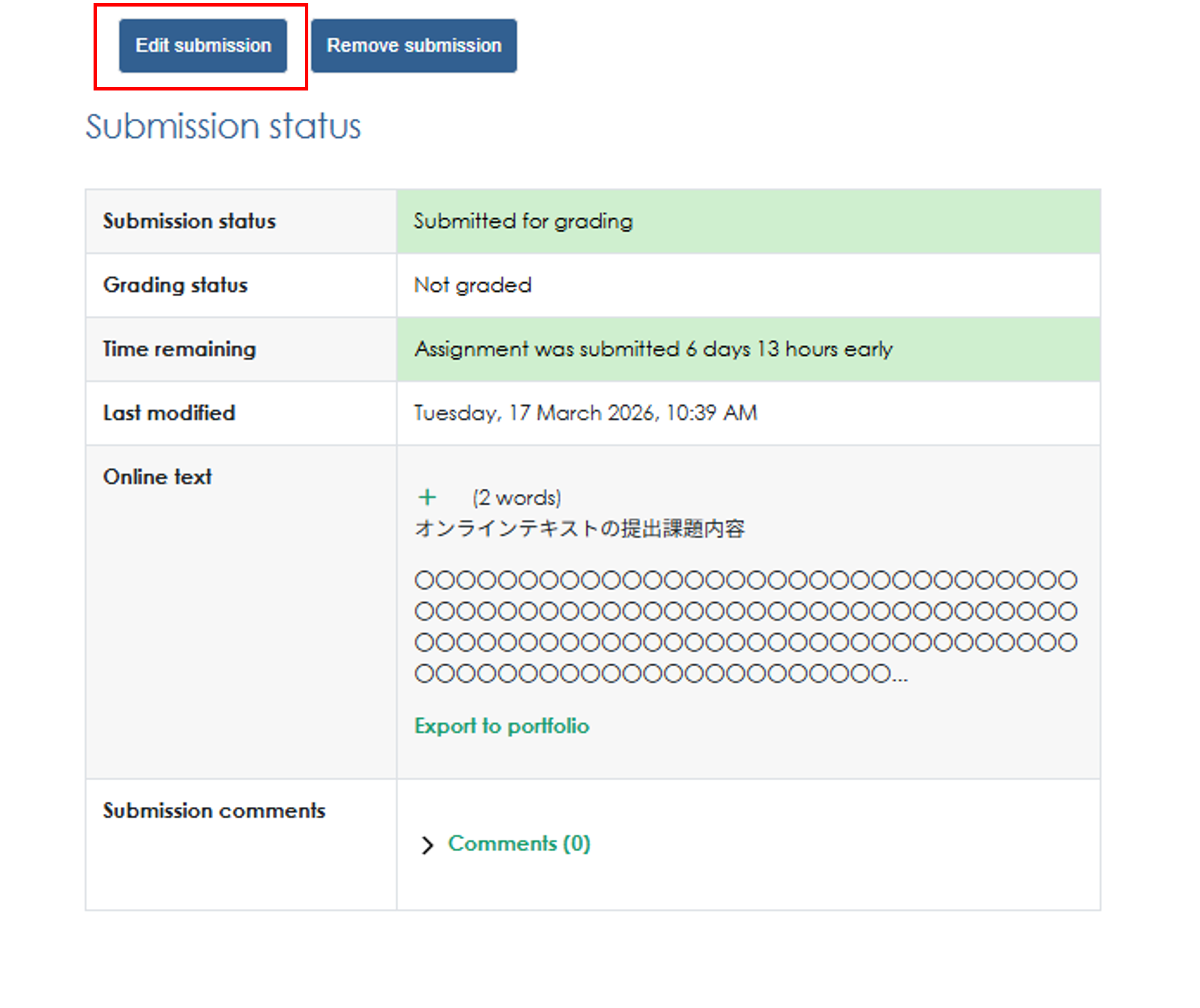Click the Not graded status value
This screenshot has width=1200, height=1008.
click(472, 285)
